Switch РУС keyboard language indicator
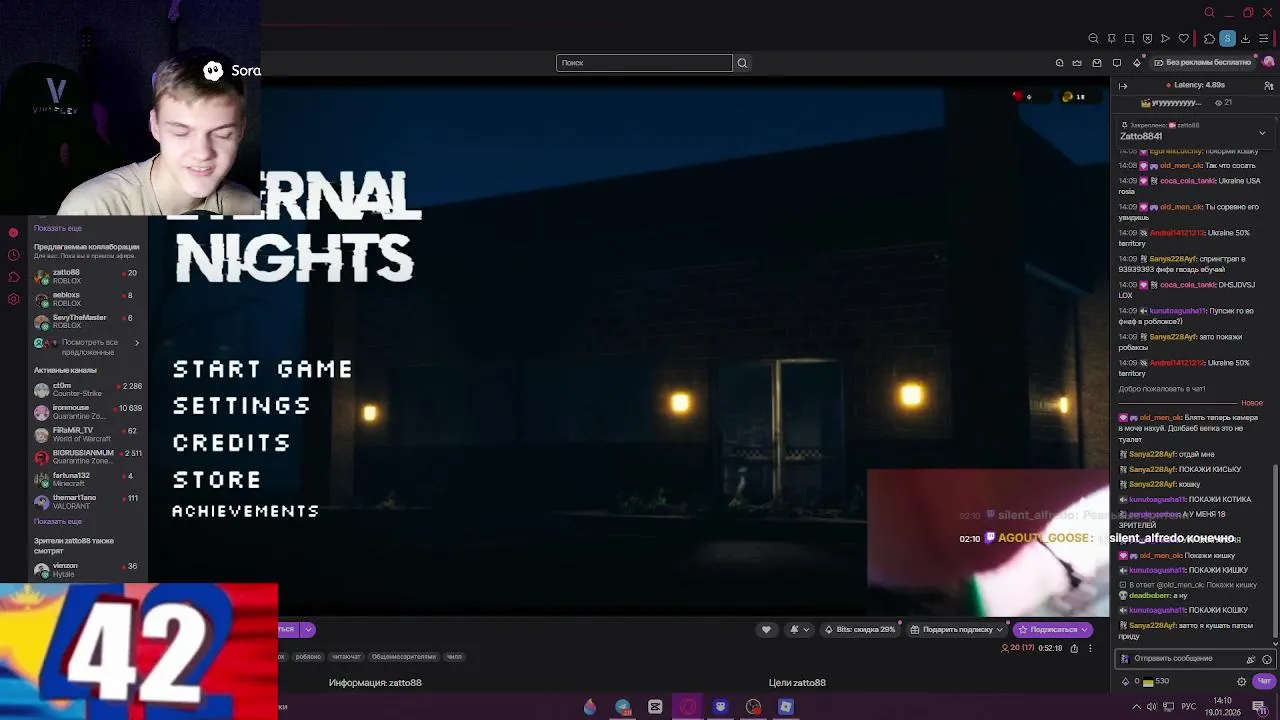This screenshot has height=720, width=1280. pos(1190,707)
